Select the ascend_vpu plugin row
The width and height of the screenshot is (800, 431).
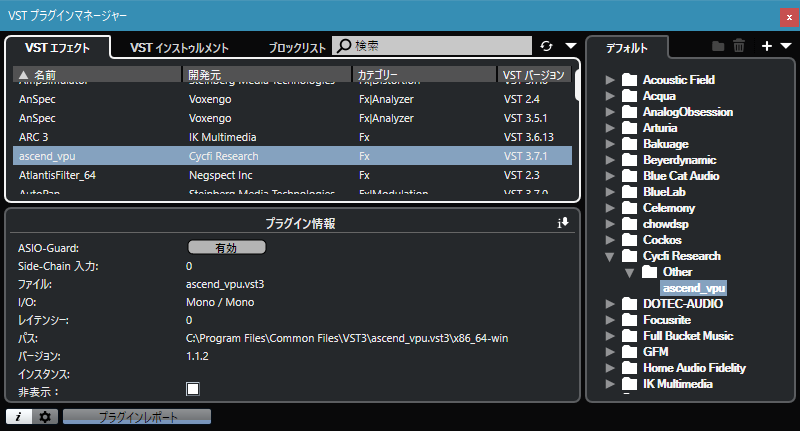[x=292, y=156]
